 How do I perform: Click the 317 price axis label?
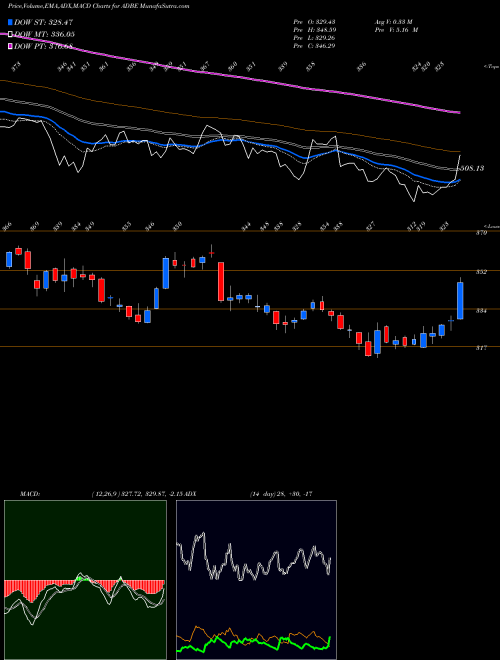(x=482, y=348)
